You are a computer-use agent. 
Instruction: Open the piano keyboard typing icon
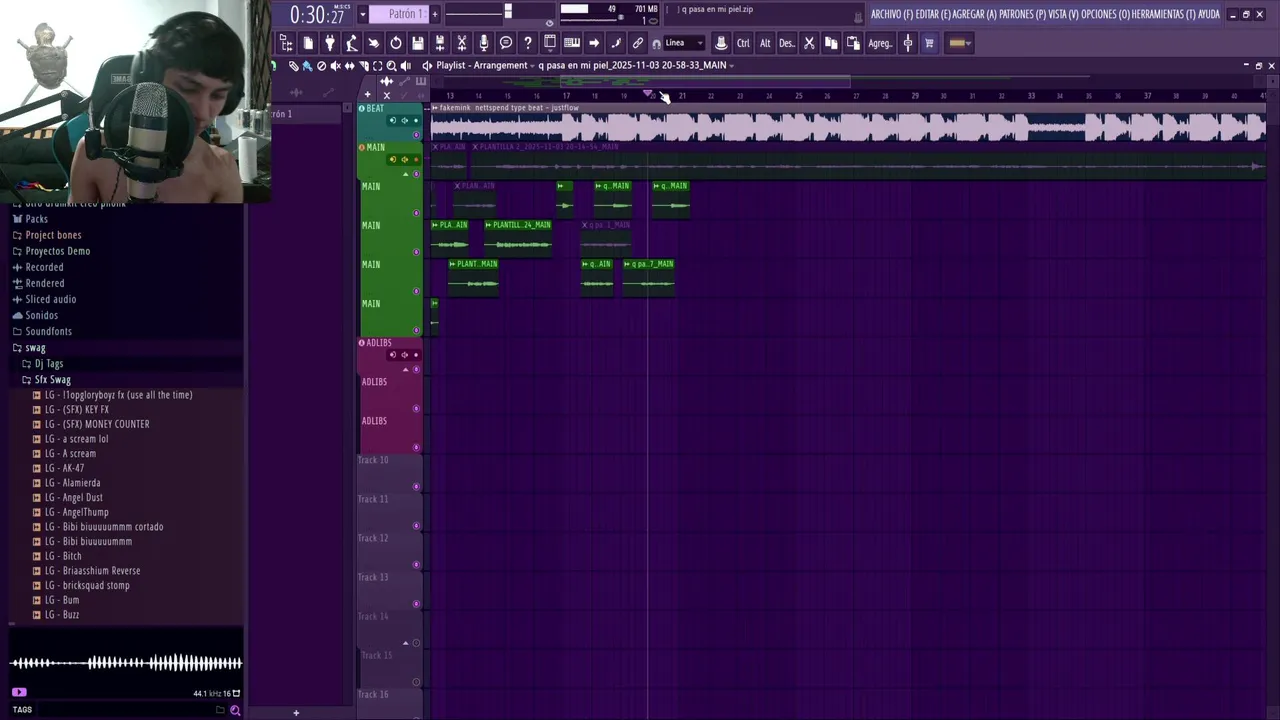pyautogui.click(x=572, y=43)
